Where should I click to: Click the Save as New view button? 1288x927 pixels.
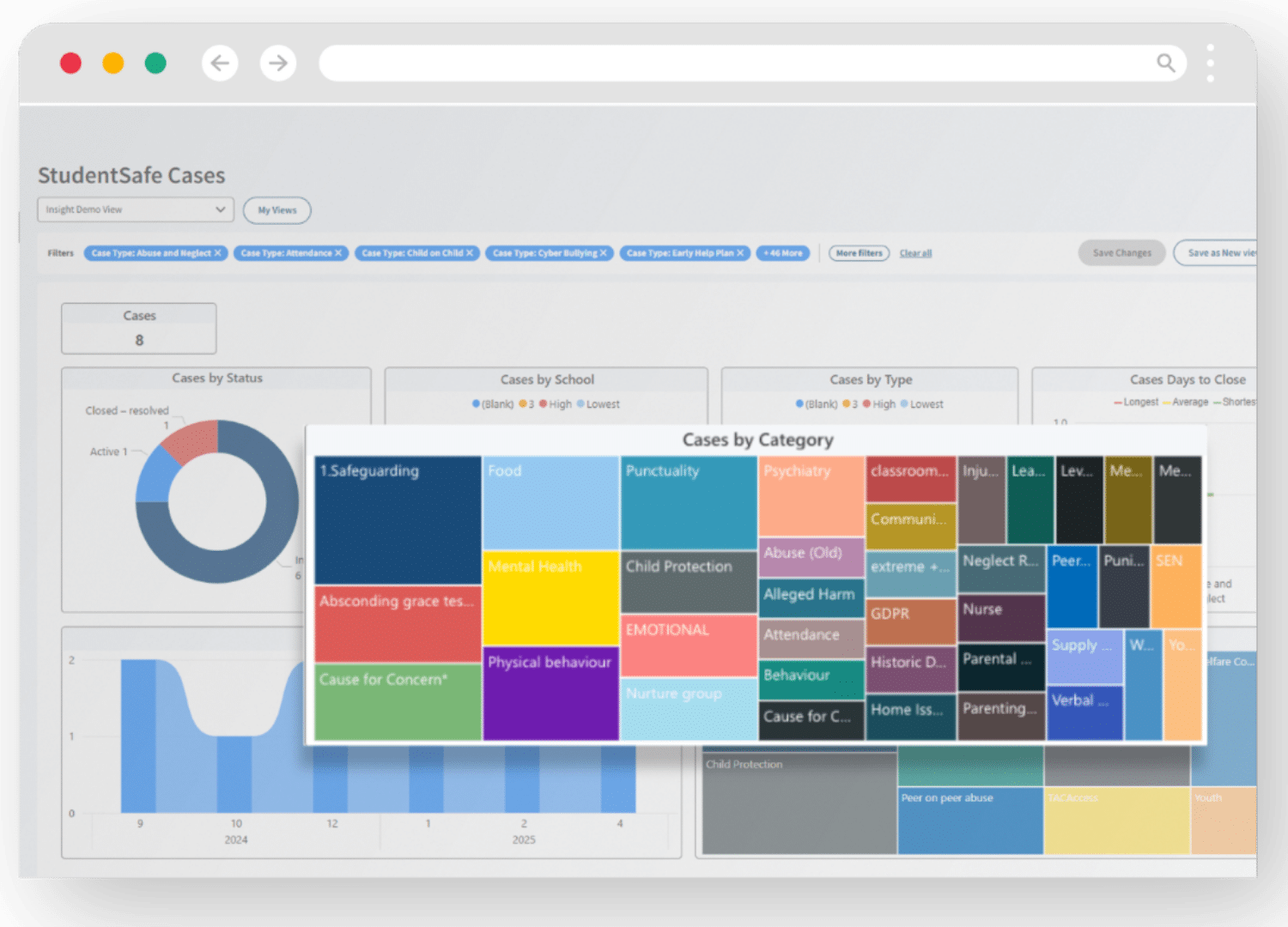[x=1219, y=253]
